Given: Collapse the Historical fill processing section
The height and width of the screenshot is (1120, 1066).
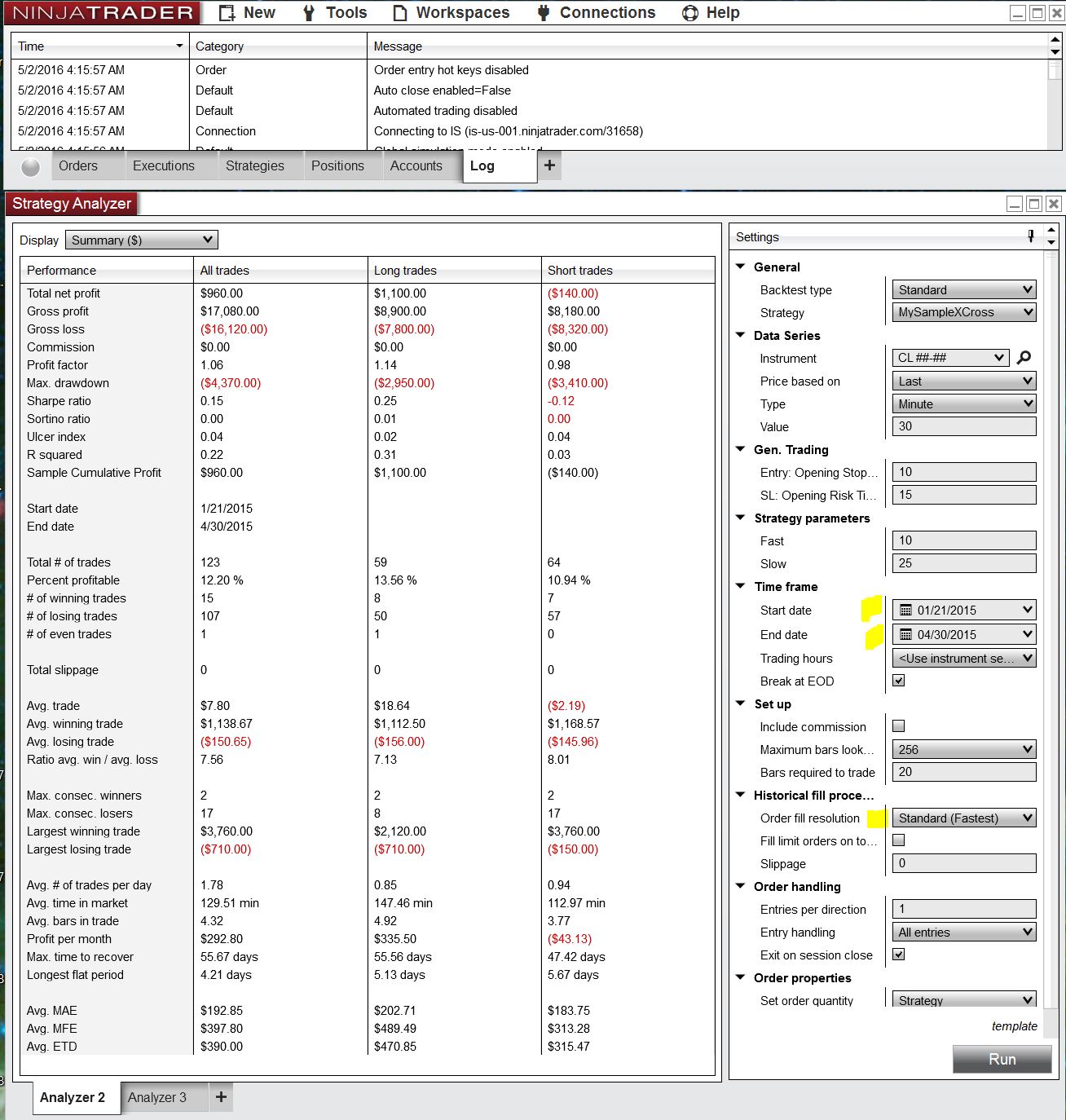Looking at the screenshot, I should click(x=741, y=795).
